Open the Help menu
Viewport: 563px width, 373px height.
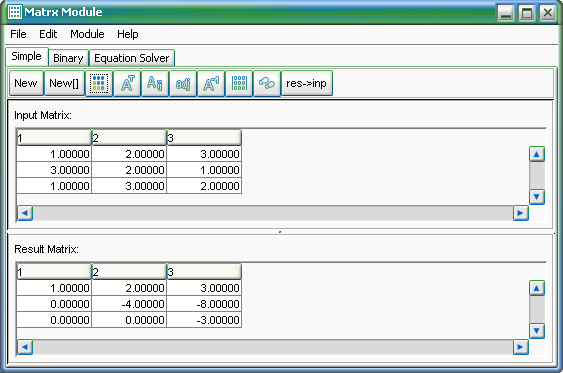pyautogui.click(x=128, y=34)
